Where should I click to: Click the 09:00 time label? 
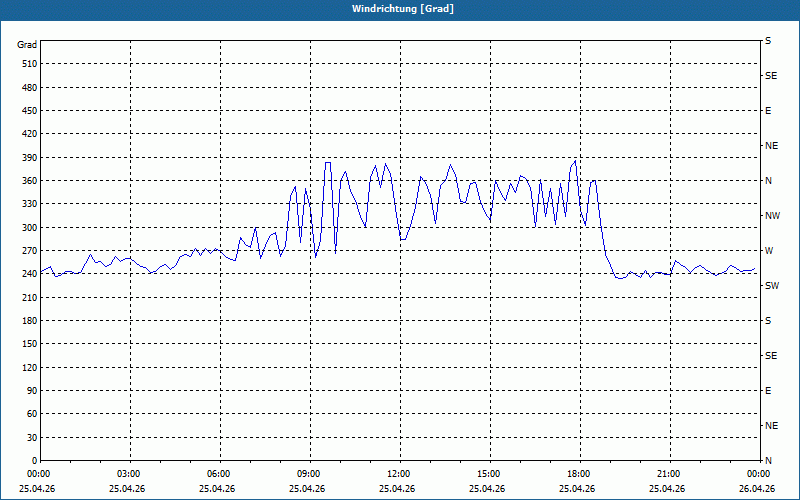pos(308,474)
